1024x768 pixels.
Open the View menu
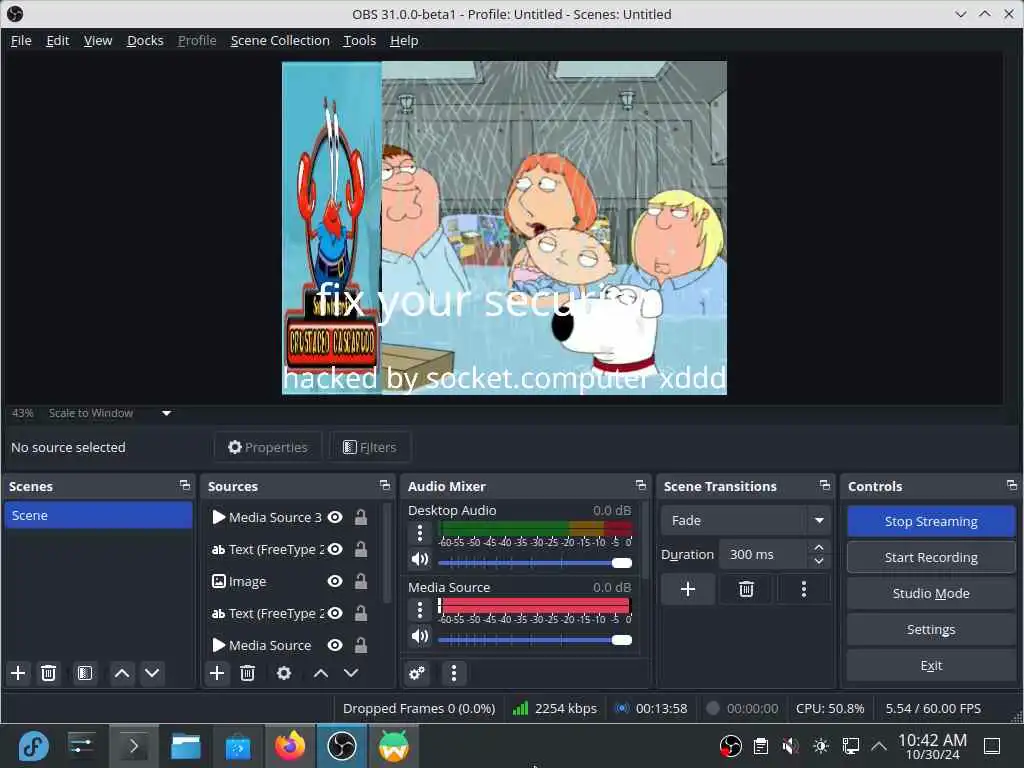click(98, 40)
